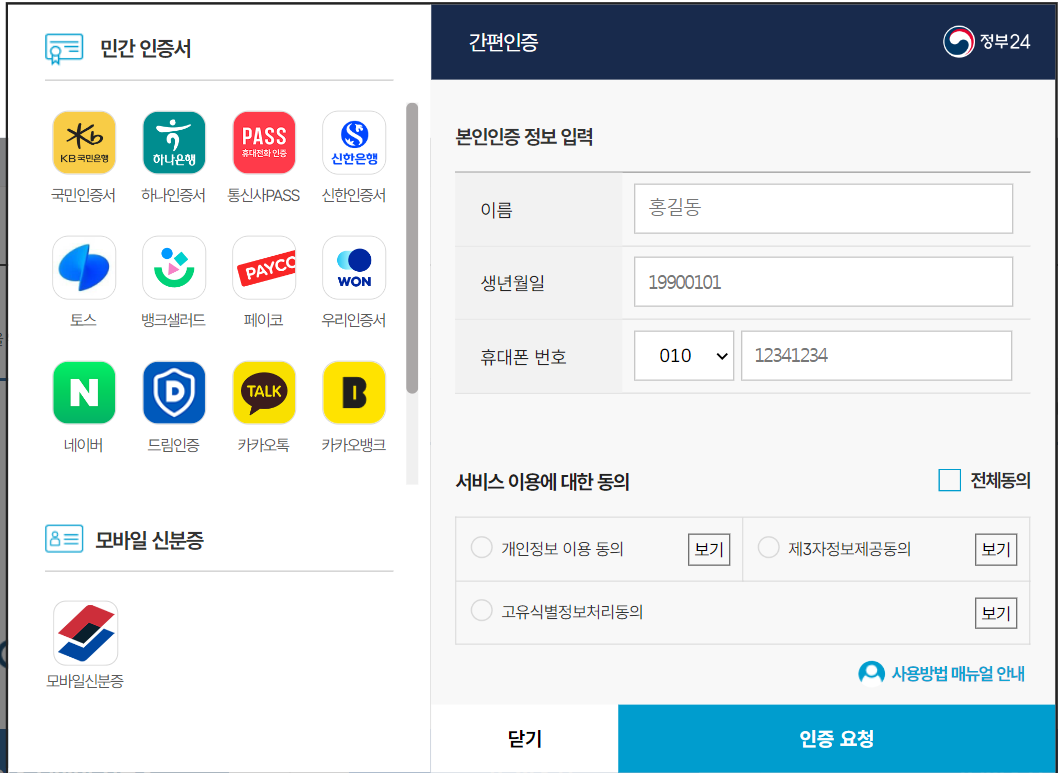Choose the 토스 authentication icon

84,268
